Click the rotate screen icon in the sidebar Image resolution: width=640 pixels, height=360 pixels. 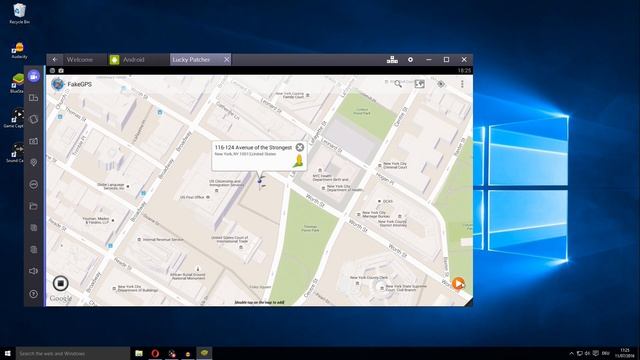click(33, 98)
